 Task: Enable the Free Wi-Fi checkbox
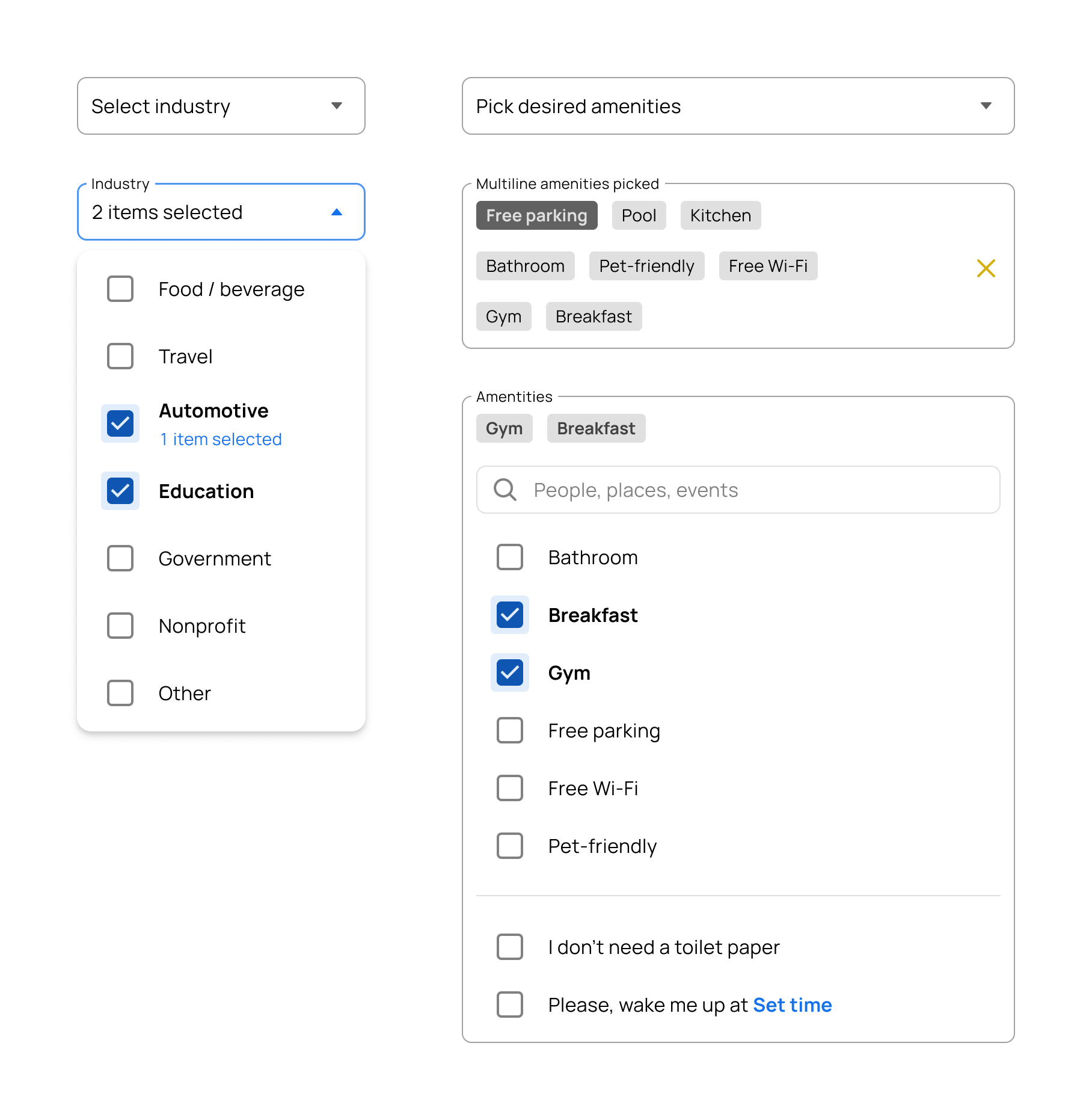coord(509,788)
